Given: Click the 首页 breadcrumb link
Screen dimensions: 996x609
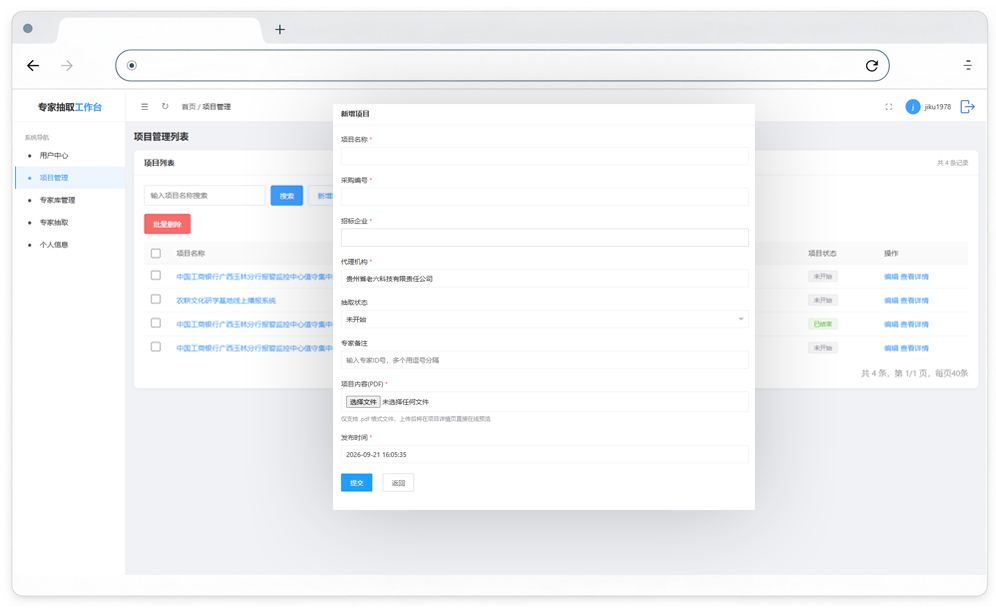Looking at the screenshot, I should 189,107.
